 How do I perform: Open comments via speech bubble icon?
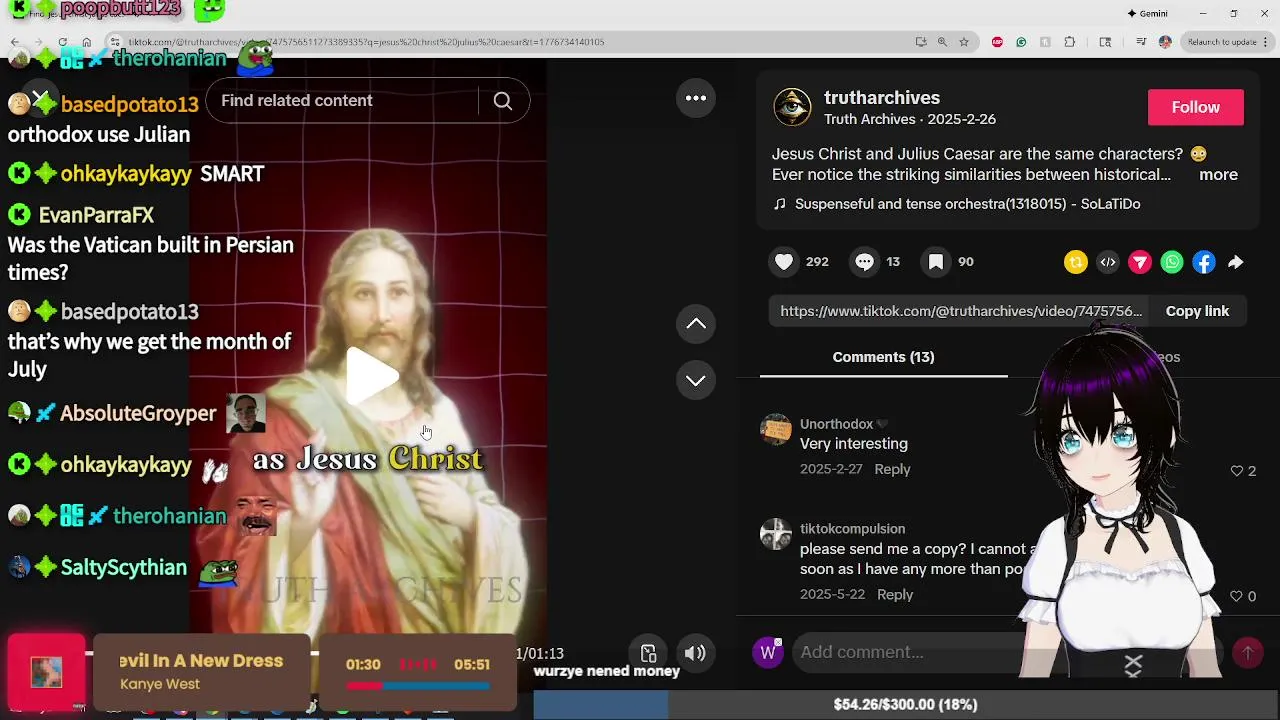864,262
